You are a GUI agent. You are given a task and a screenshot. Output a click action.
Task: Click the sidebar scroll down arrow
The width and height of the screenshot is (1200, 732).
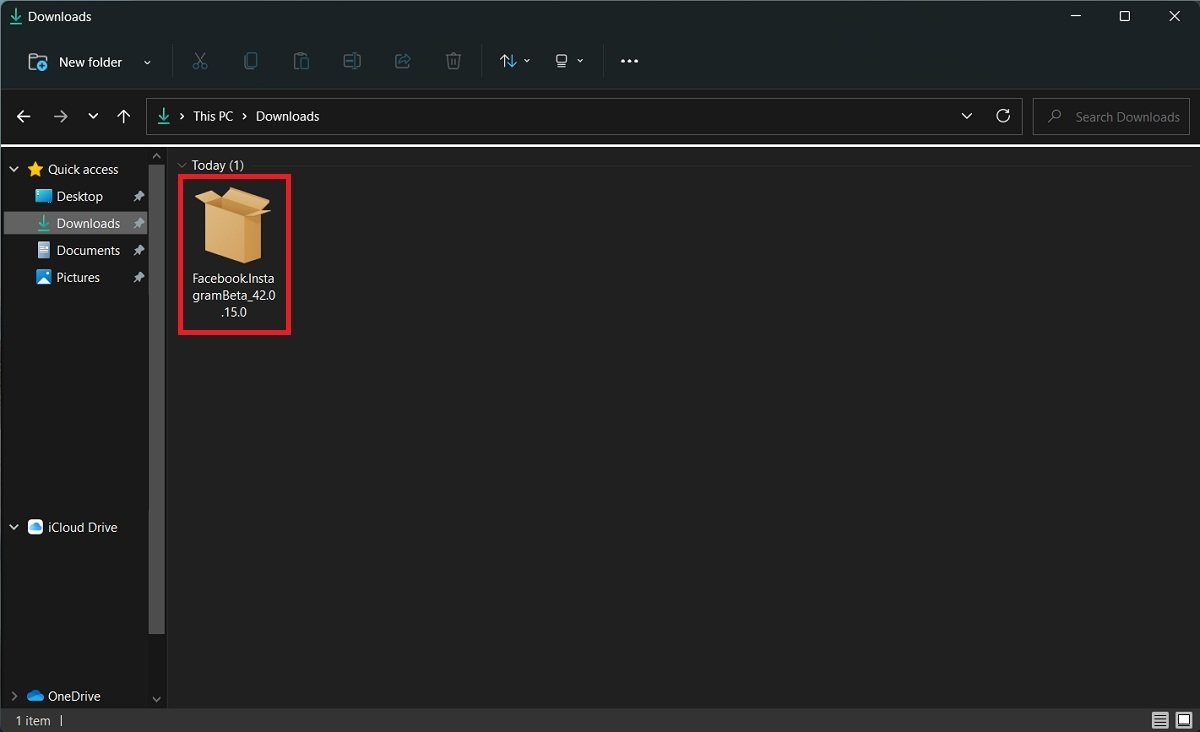pyautogui.click(x=156, y=699)
